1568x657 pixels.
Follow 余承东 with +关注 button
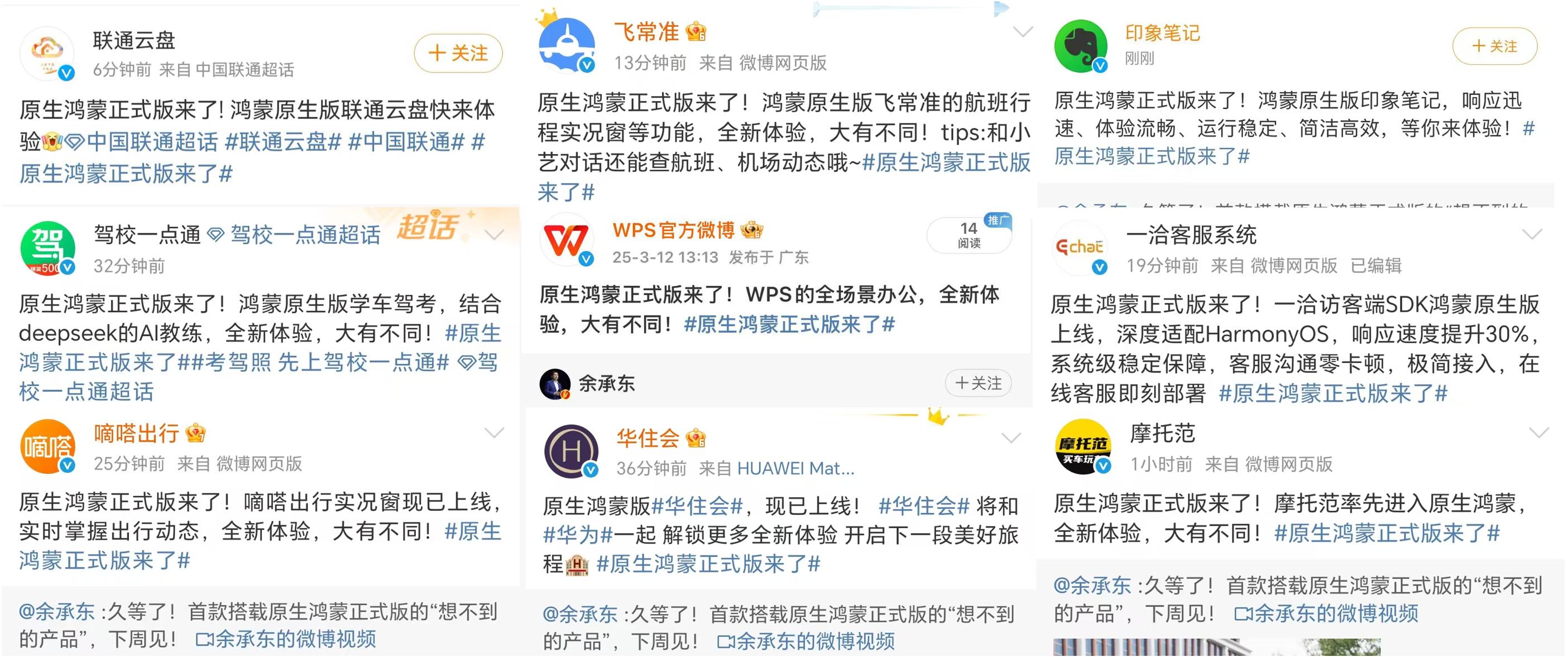point(978,383)
